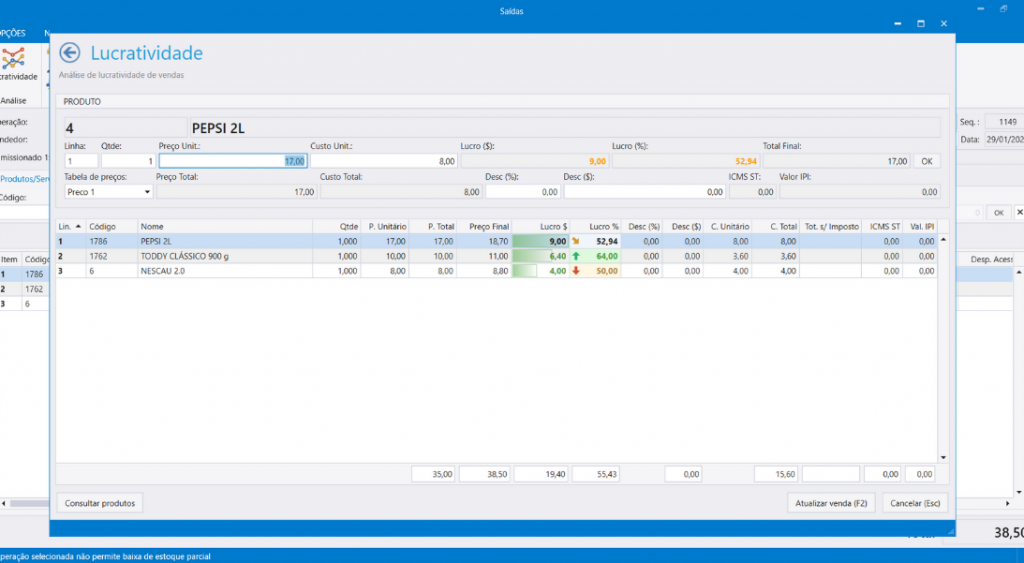This screenshot has width=1024, height=563.
Task: Click green up arrow in TODDY row
Action: point(576,256)
